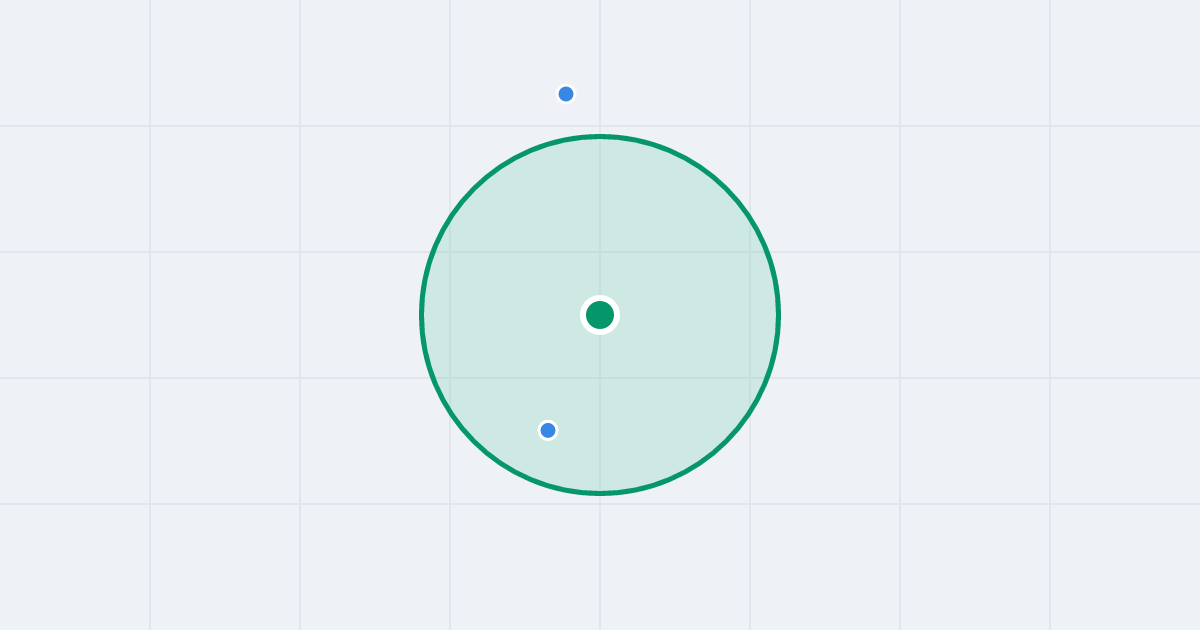Select the blue dot inside the green circle
This screenshot has width=1200, height=630.
[548, 430]
